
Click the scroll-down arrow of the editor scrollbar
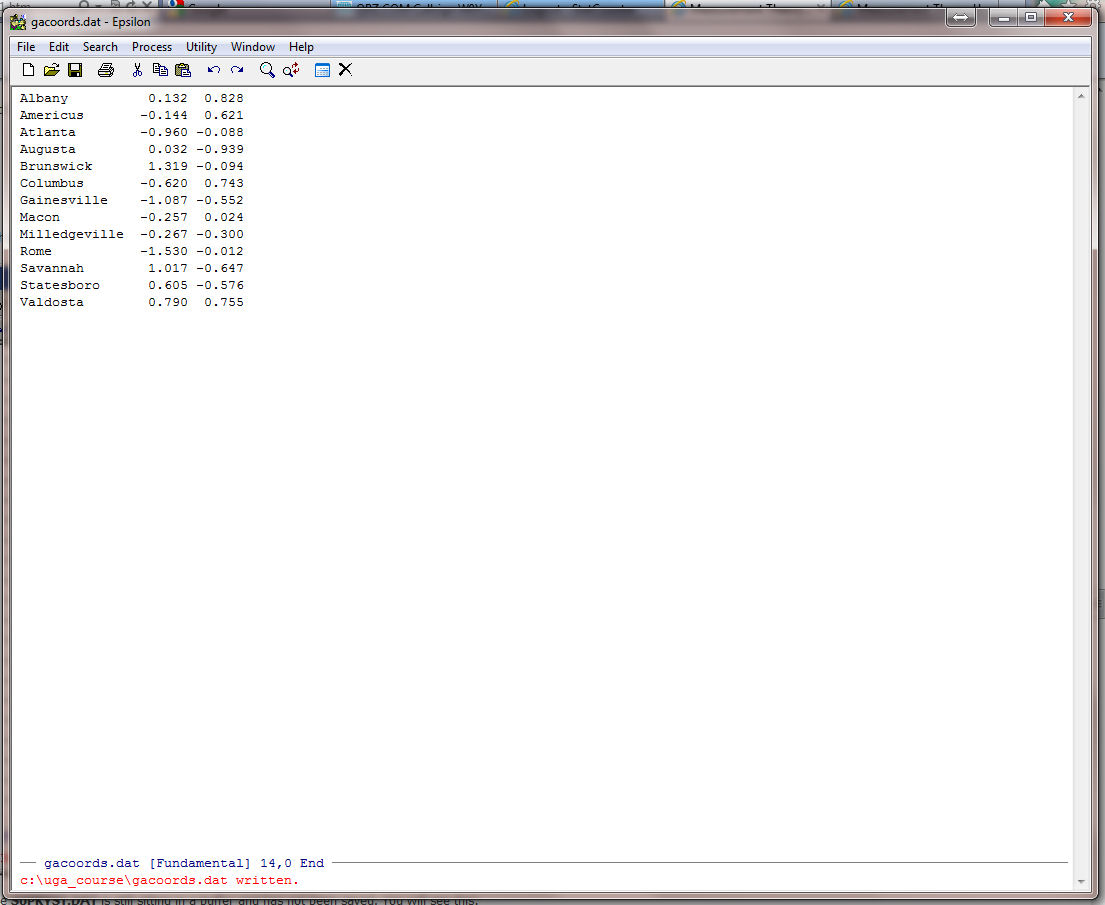pyautogui.click(x=1081, y=881)
